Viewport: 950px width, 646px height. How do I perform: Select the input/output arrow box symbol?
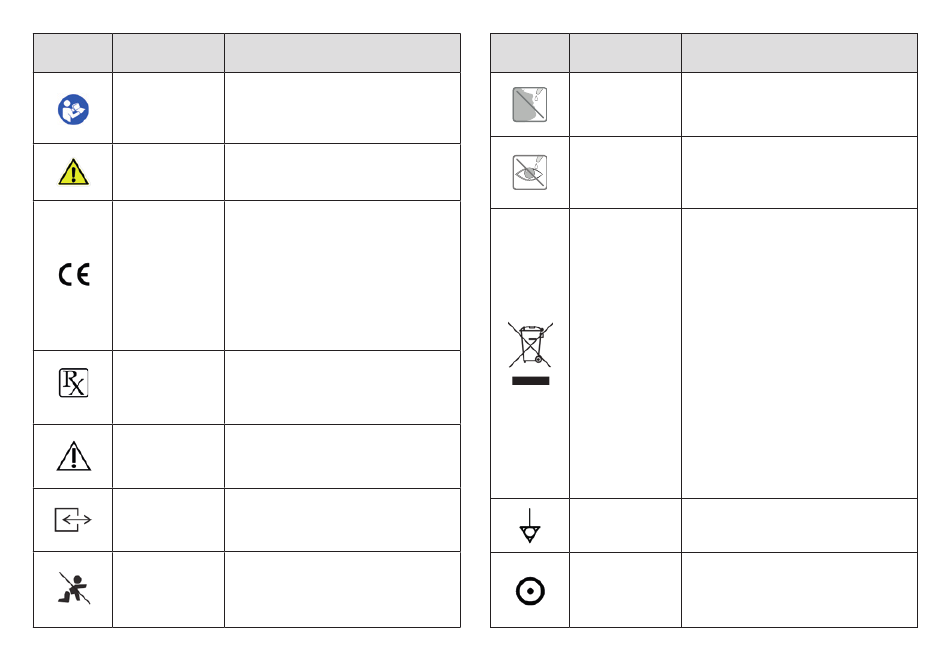tap(73, 520)
